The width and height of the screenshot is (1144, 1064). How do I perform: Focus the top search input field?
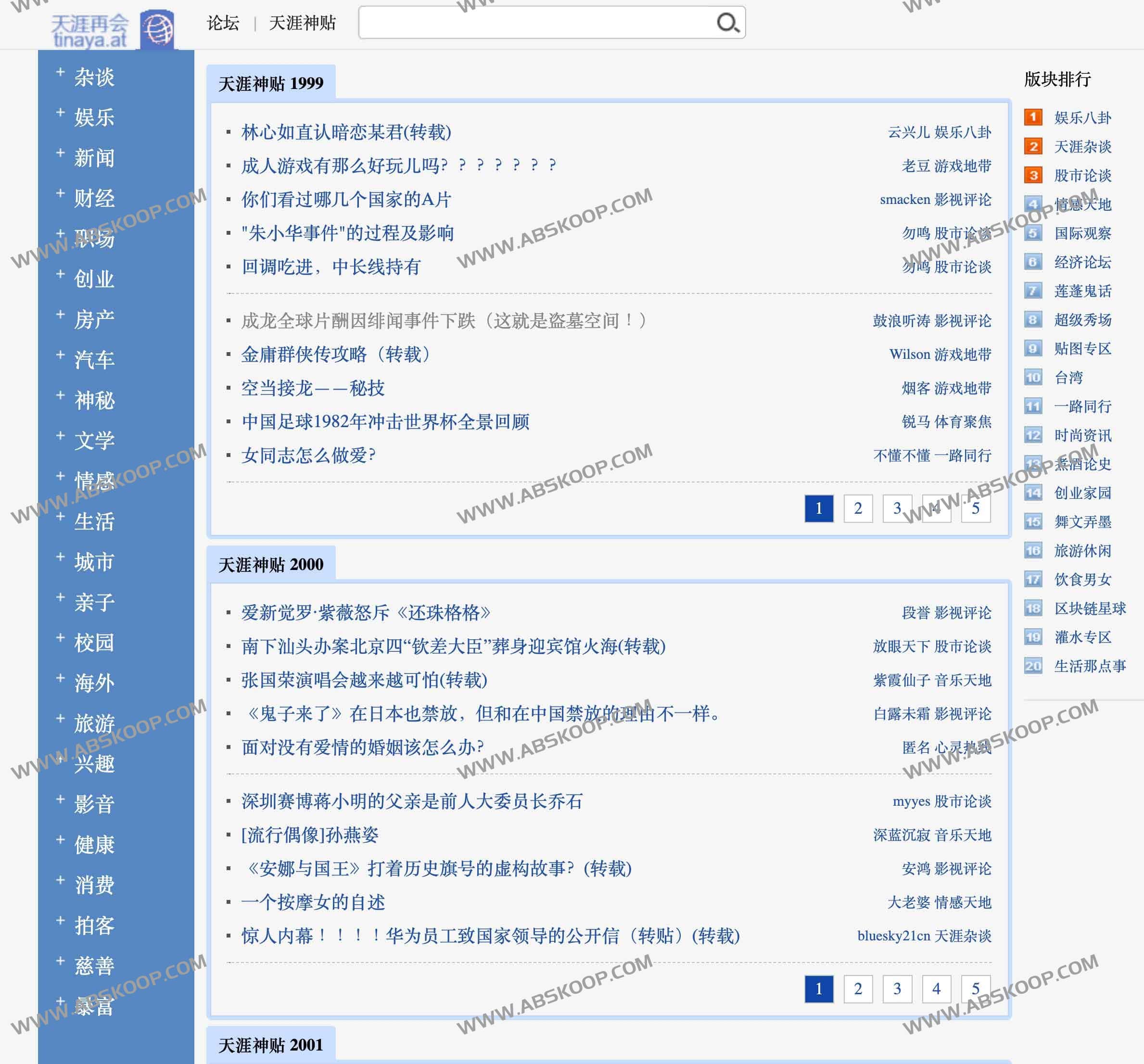click(x=535, y=23)
